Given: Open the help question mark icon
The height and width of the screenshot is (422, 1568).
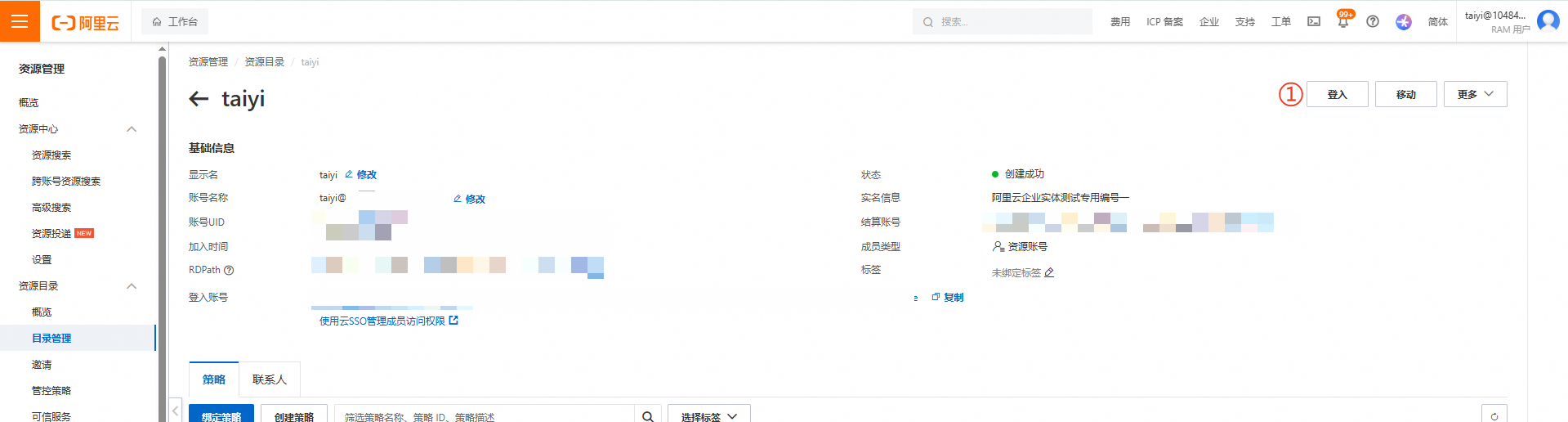Looking at the screenshot, I should pyautogui.click(x=1373, y=22).
